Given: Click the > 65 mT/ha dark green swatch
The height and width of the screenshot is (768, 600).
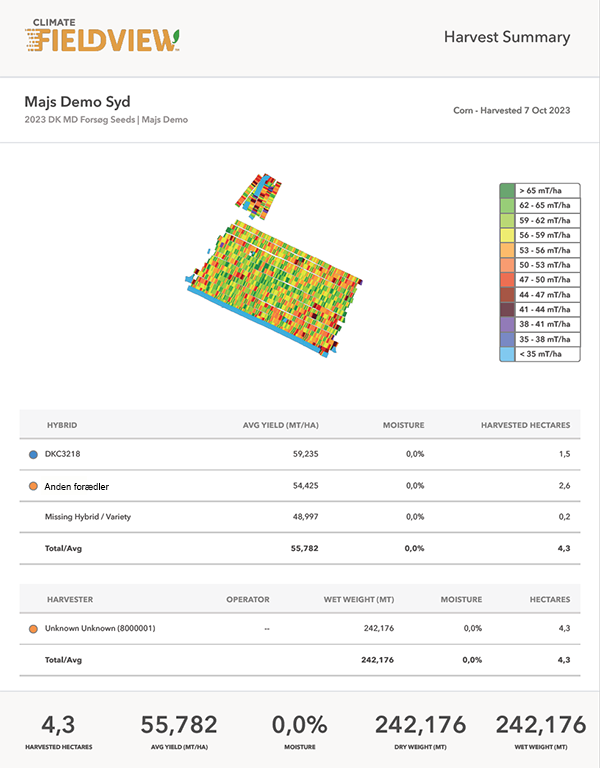Looking at the screenshot, I should 507,191.
